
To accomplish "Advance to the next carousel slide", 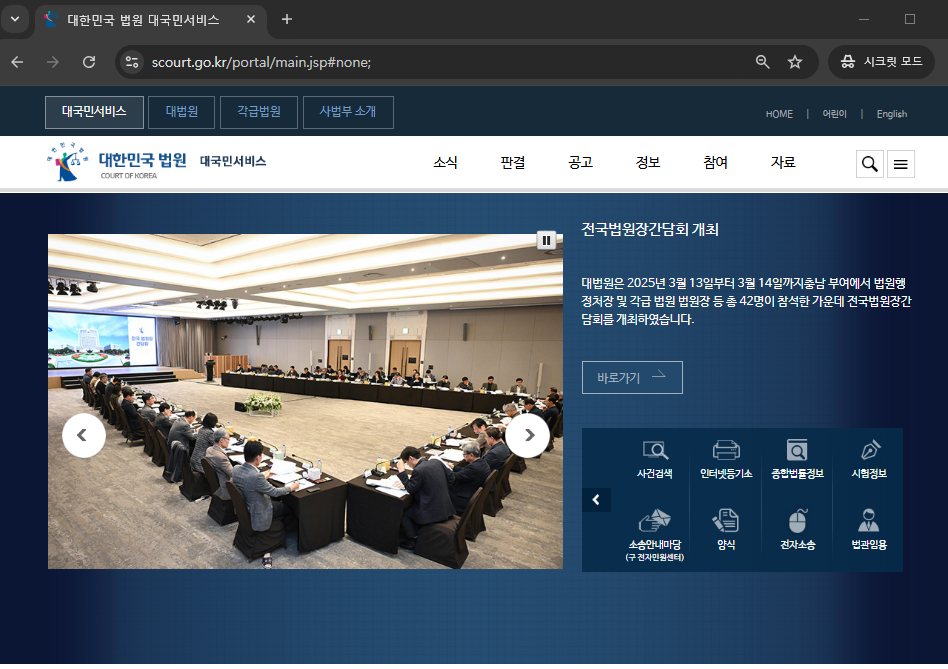I will coord(527,435).
